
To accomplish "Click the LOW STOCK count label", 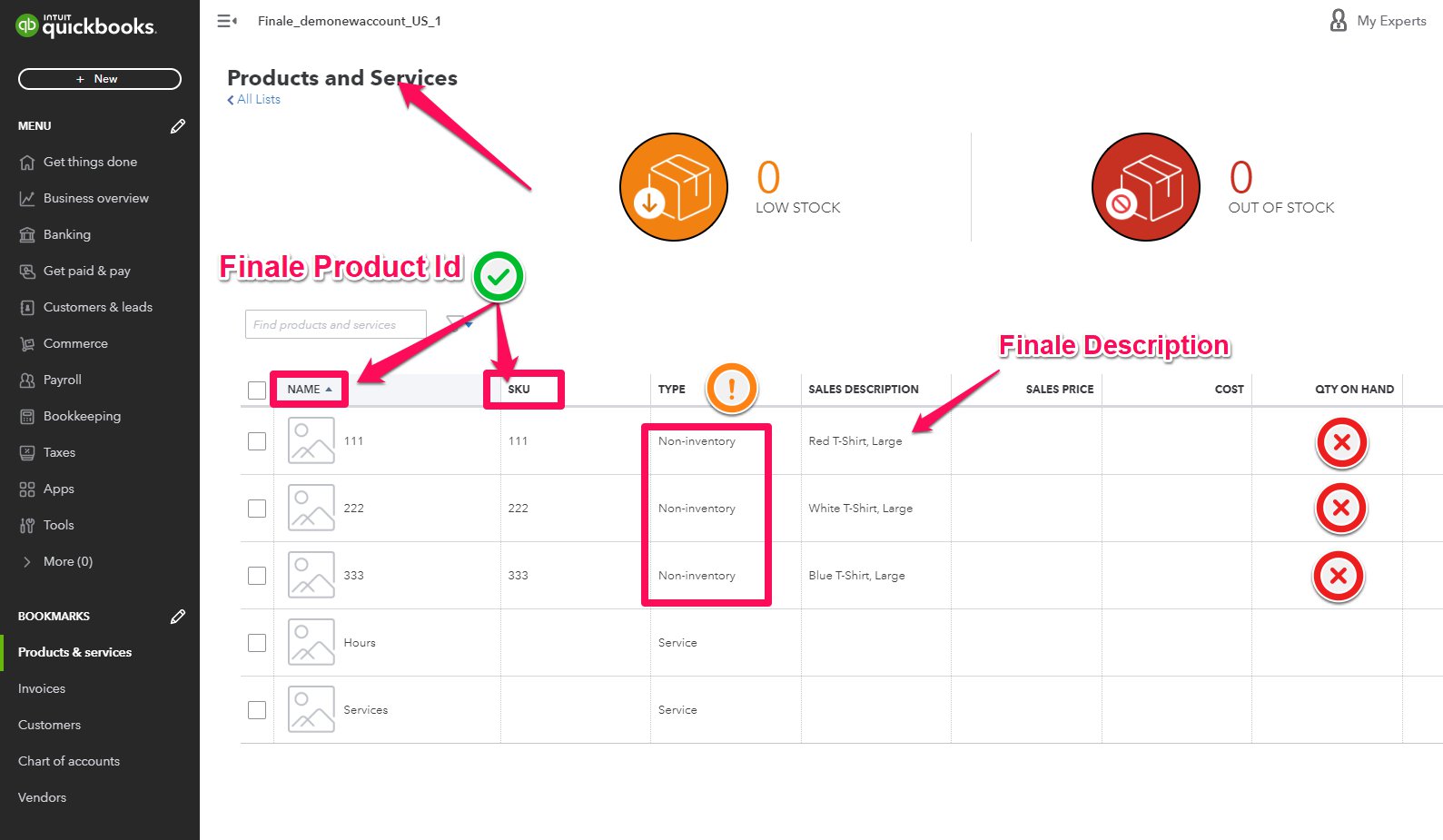I will (x=798, y=208).
